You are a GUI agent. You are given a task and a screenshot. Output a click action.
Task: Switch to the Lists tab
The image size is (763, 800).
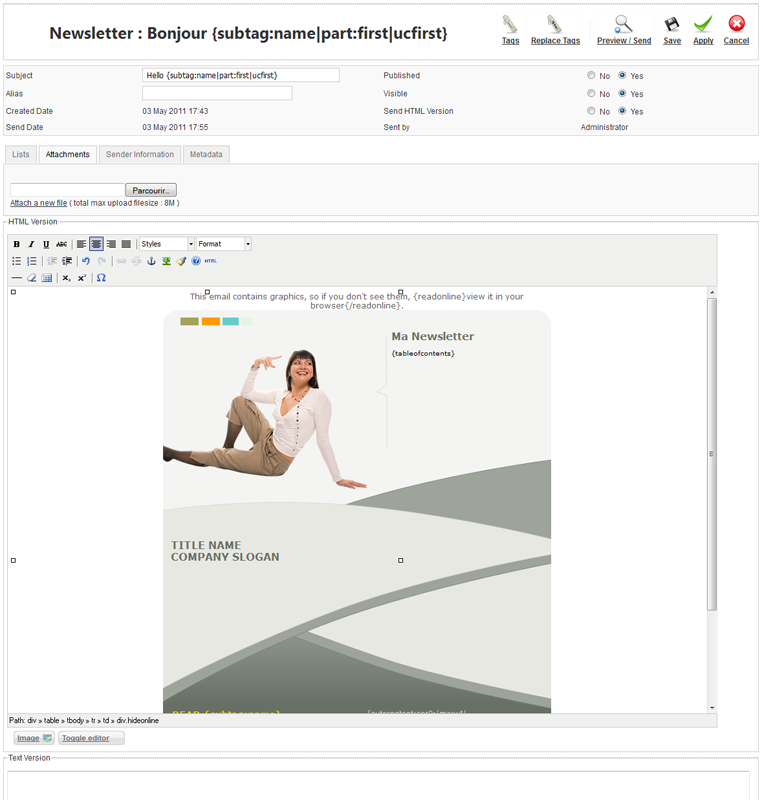coord(21,154)
